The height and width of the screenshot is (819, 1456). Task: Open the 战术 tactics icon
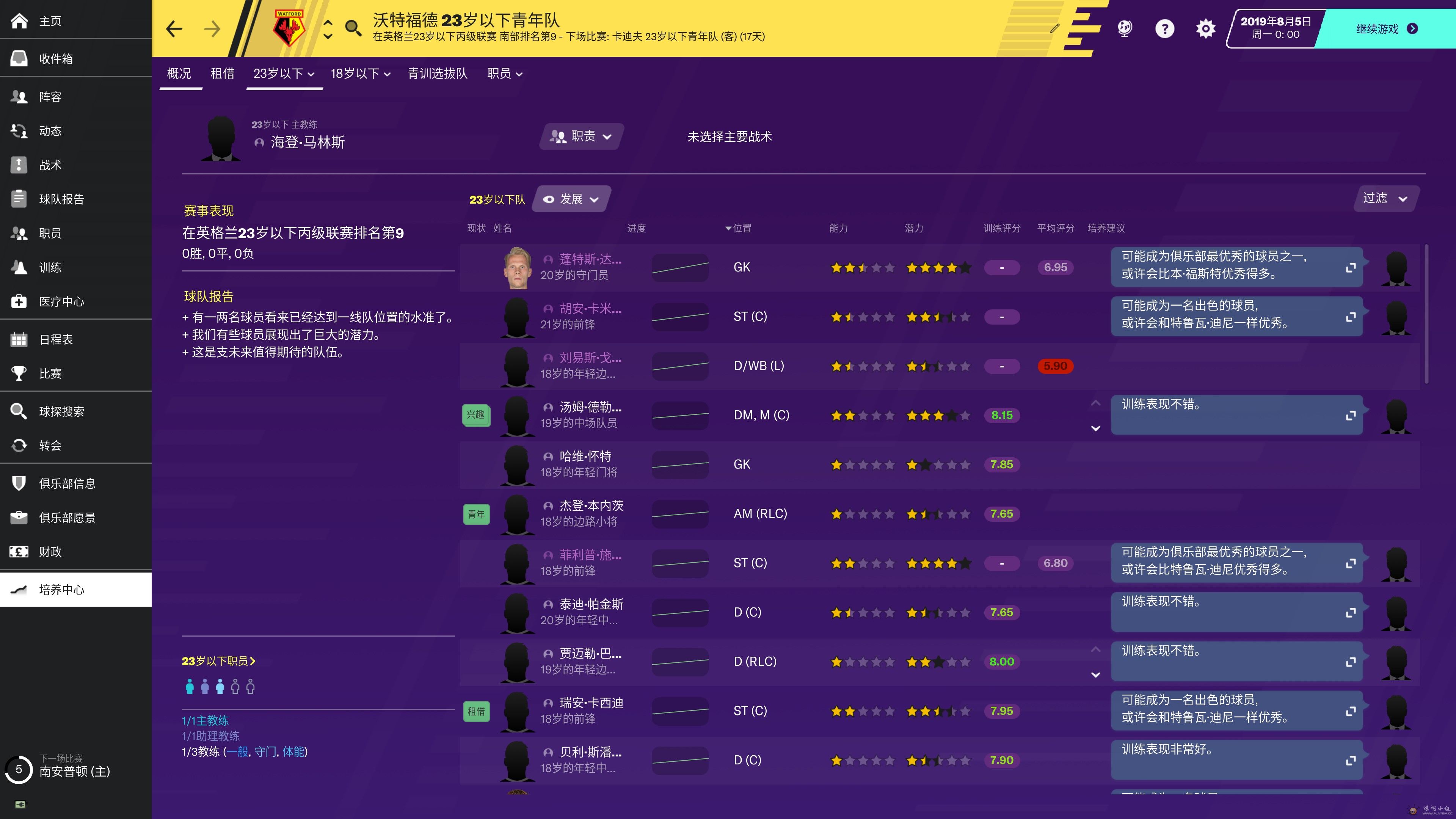(19, 165)
